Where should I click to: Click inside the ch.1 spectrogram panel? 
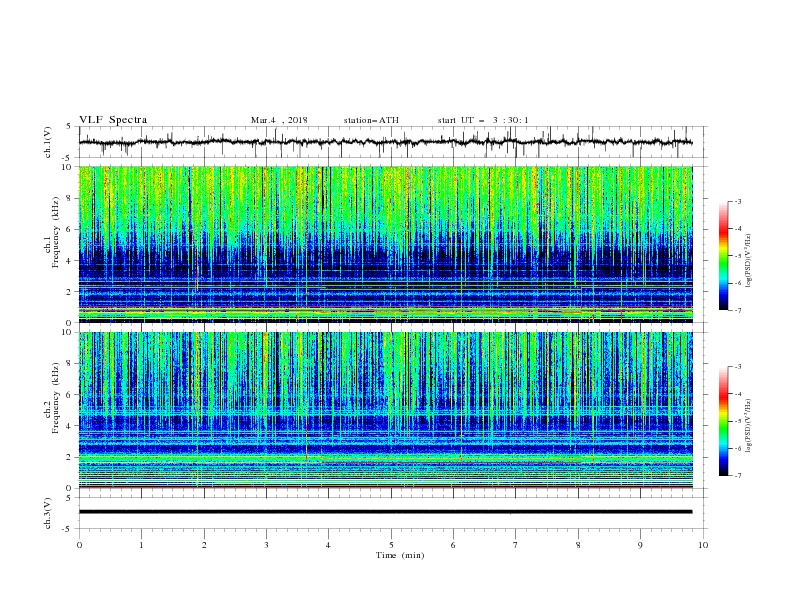click(385, 244)
